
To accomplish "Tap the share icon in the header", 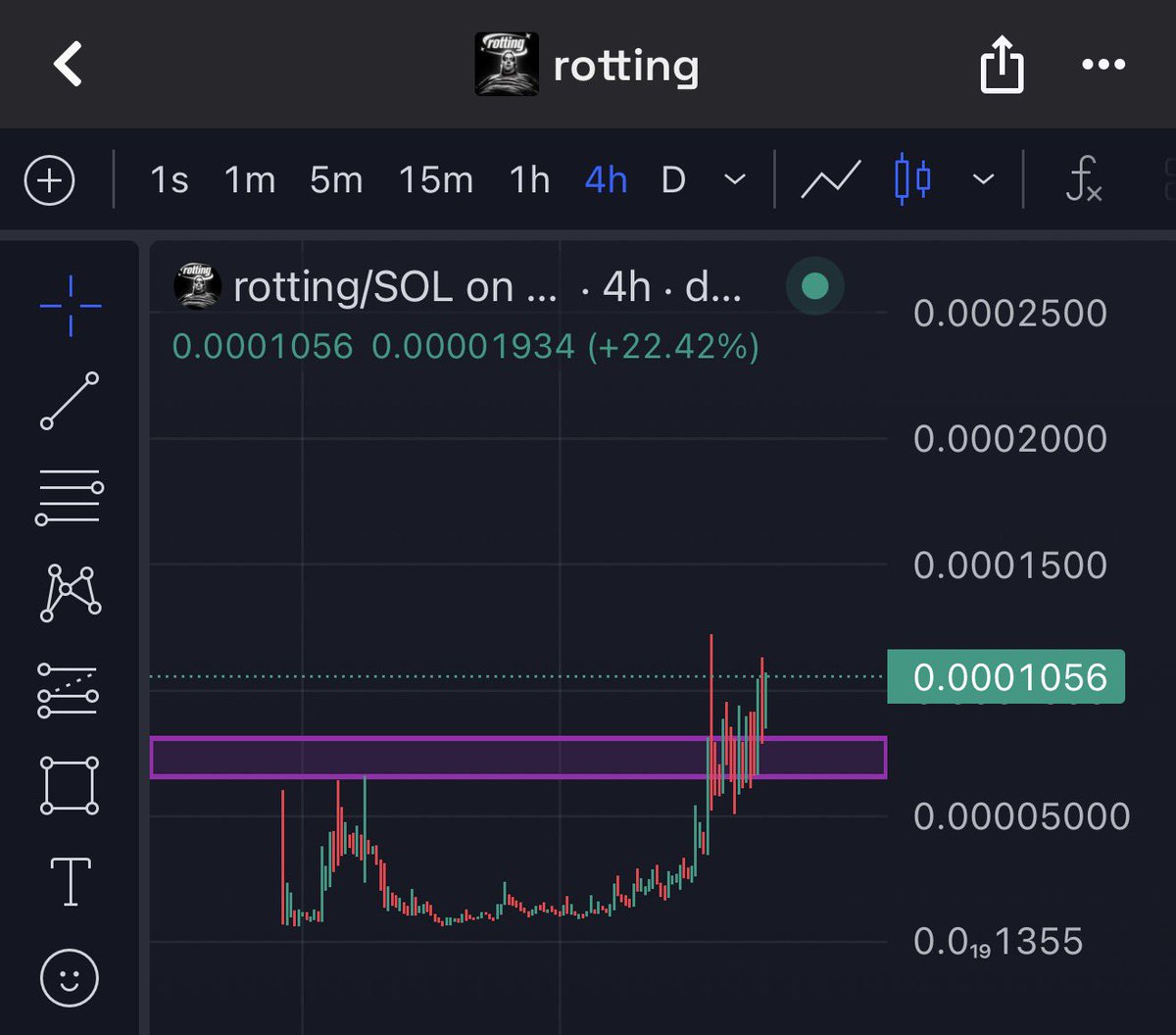I will point(1002,64).
